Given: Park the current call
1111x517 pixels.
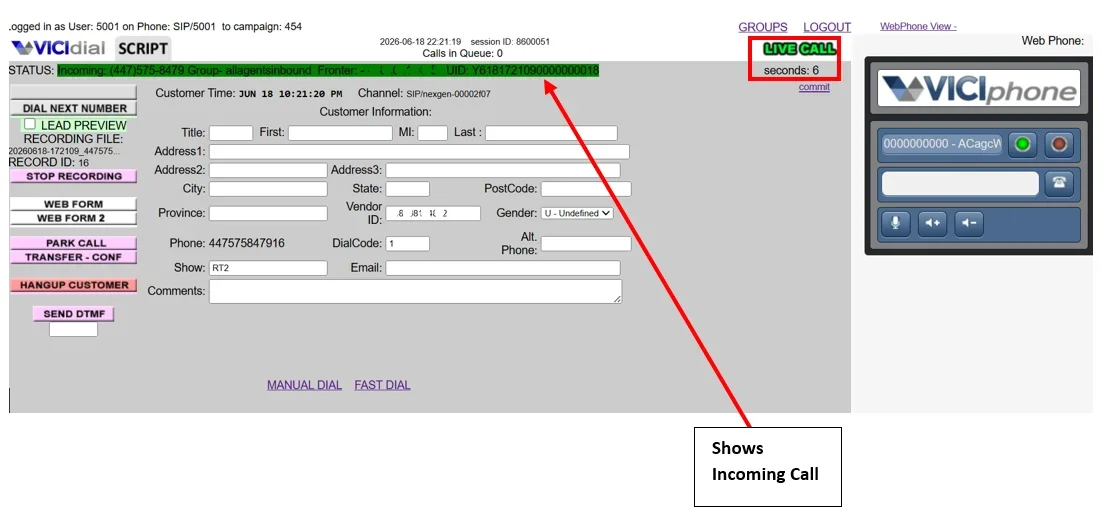Looking at the screenshot, I should [x=74, y=243].
